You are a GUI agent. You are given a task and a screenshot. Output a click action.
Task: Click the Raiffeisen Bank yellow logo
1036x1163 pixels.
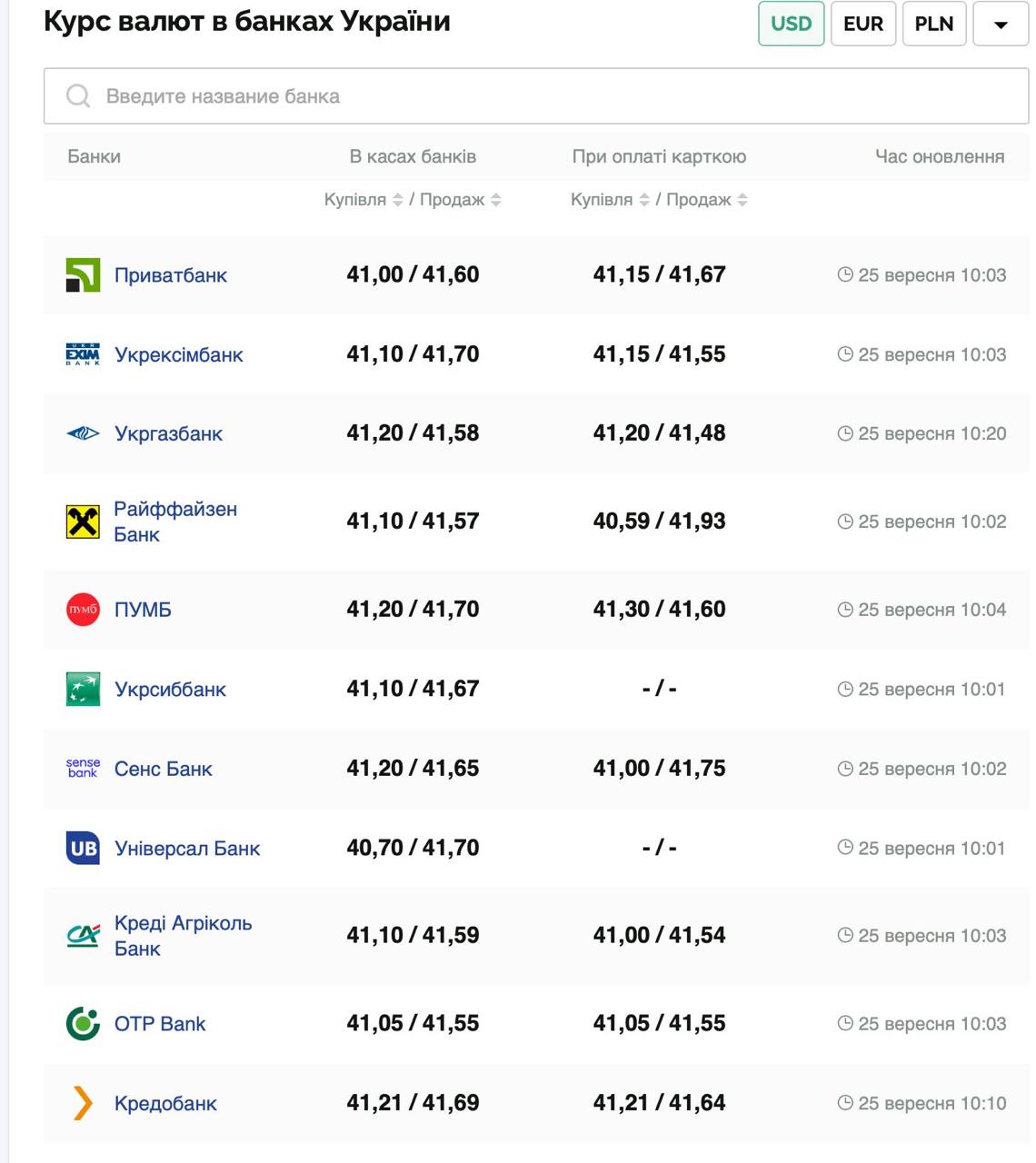(x=83, y=522)
